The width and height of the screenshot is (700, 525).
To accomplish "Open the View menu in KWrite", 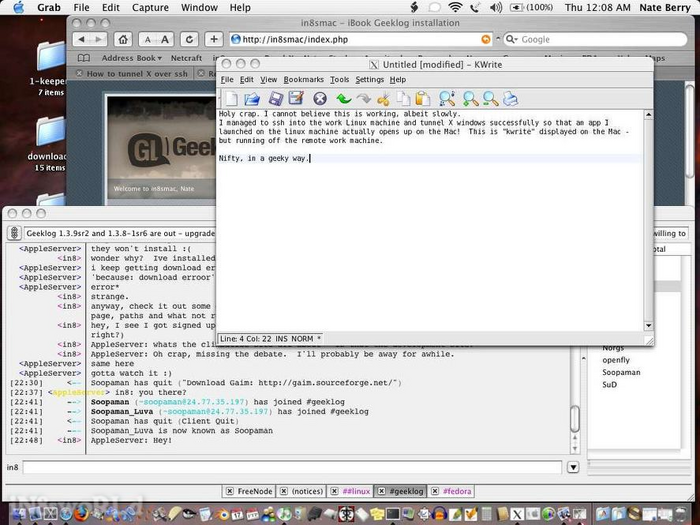I will point(268,79).
